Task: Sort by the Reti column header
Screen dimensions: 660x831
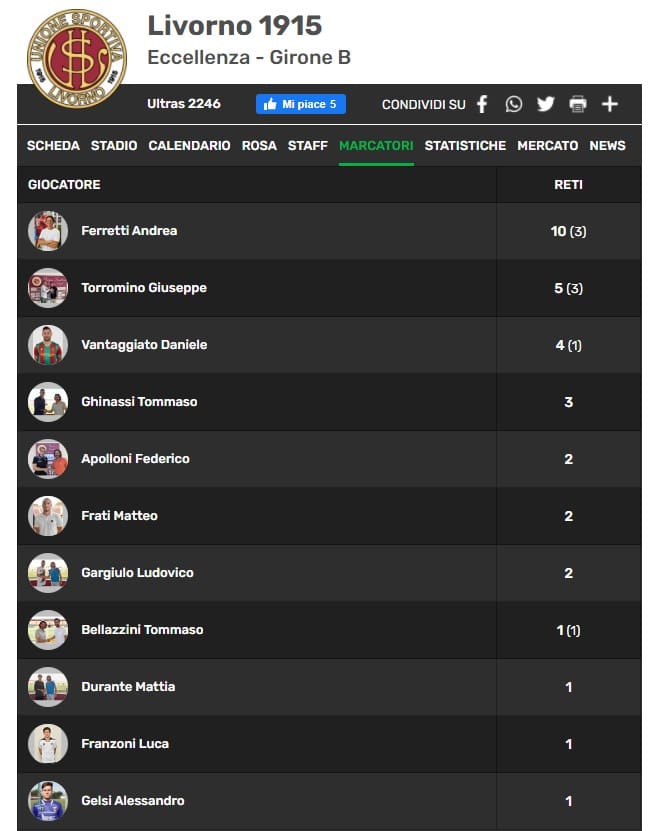Action: tap(568, 185)
